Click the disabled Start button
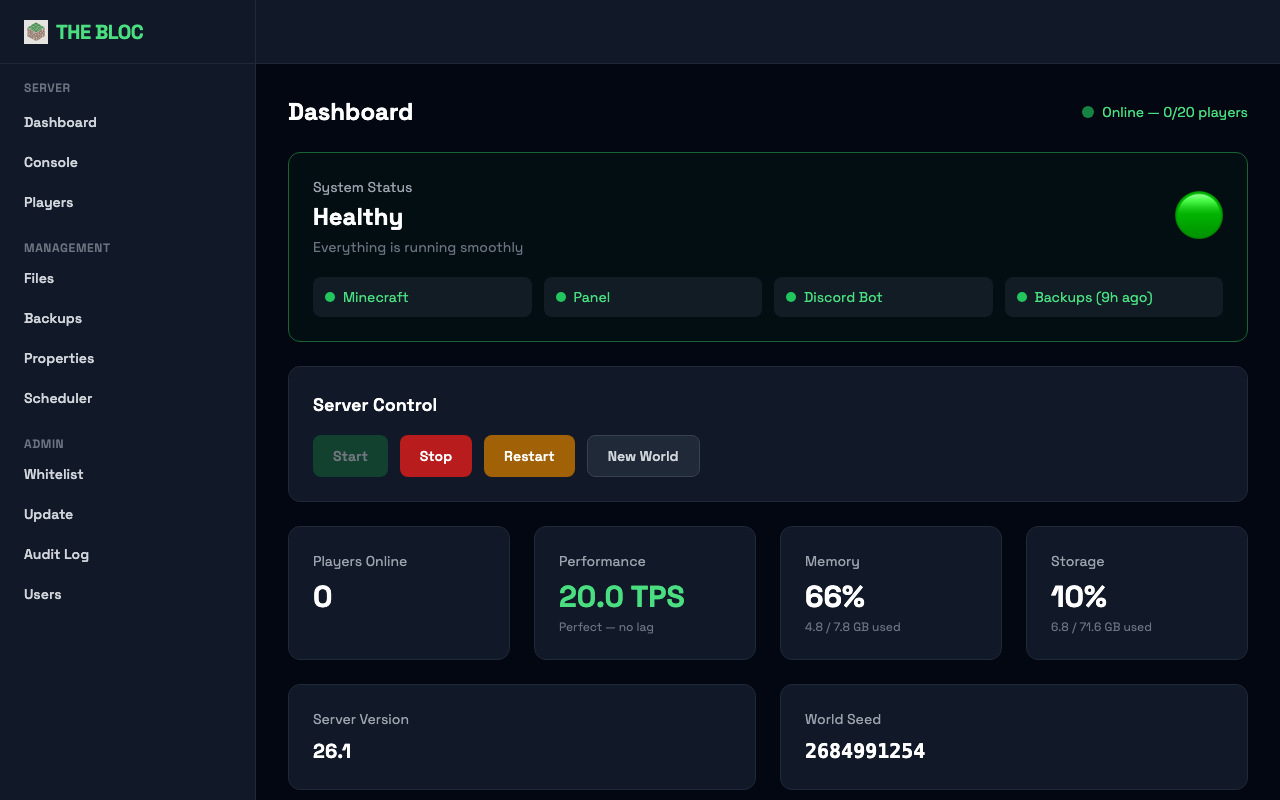Screen dimensions: 1280x800 click(350, 456)
